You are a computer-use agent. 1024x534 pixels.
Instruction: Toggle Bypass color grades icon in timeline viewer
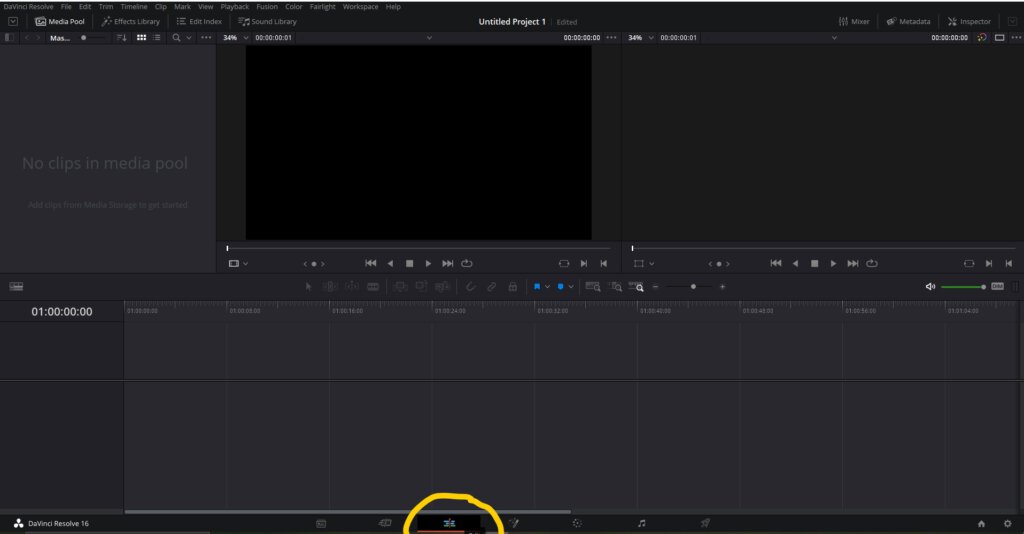[x=982, y=38]
